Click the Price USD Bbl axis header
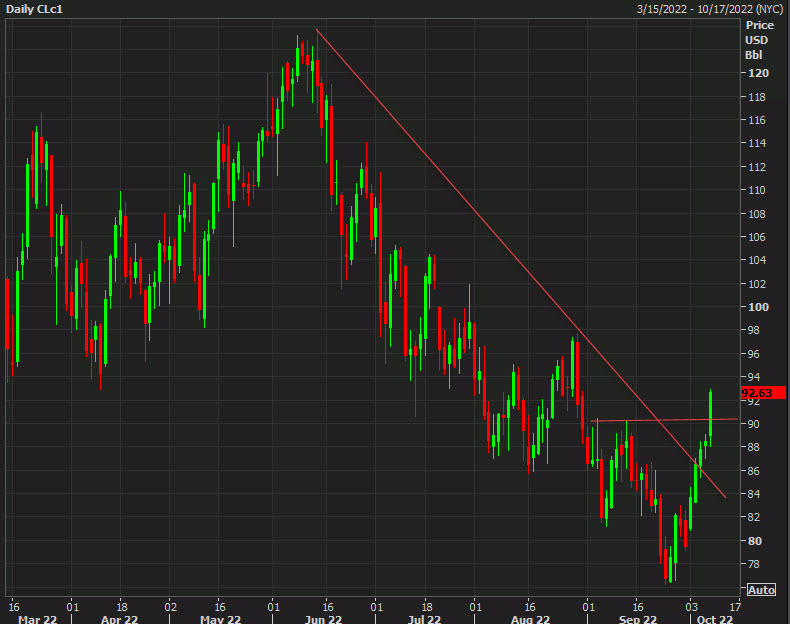Screen dimensions: 790x624 pos(759,40)
